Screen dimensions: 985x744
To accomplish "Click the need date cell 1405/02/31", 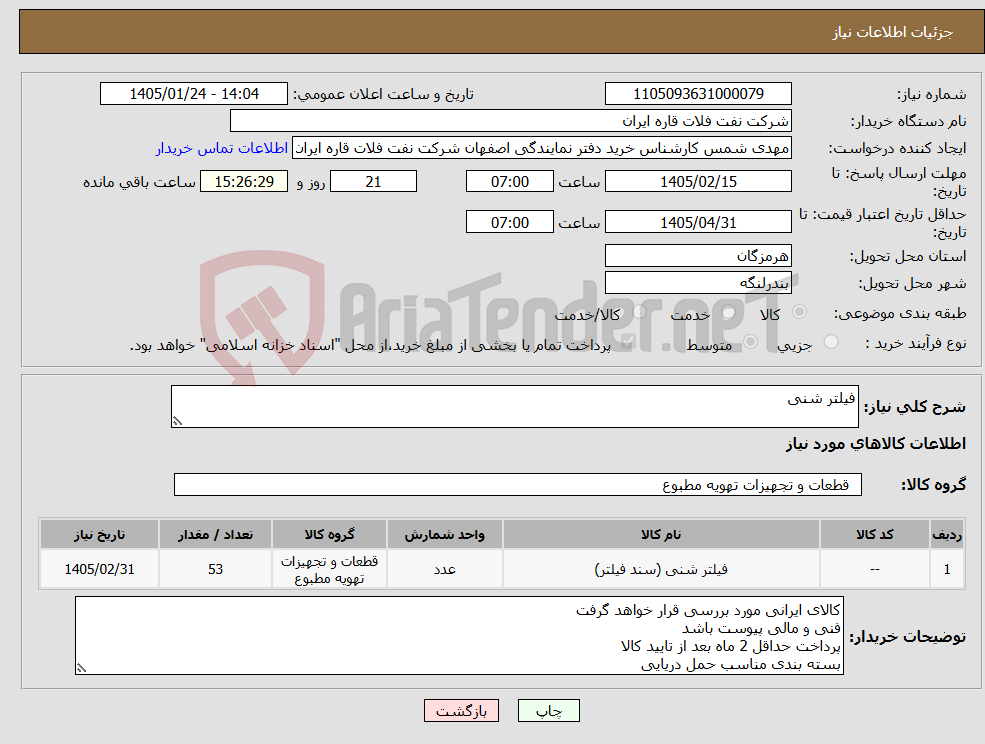I will pos(99,569).
